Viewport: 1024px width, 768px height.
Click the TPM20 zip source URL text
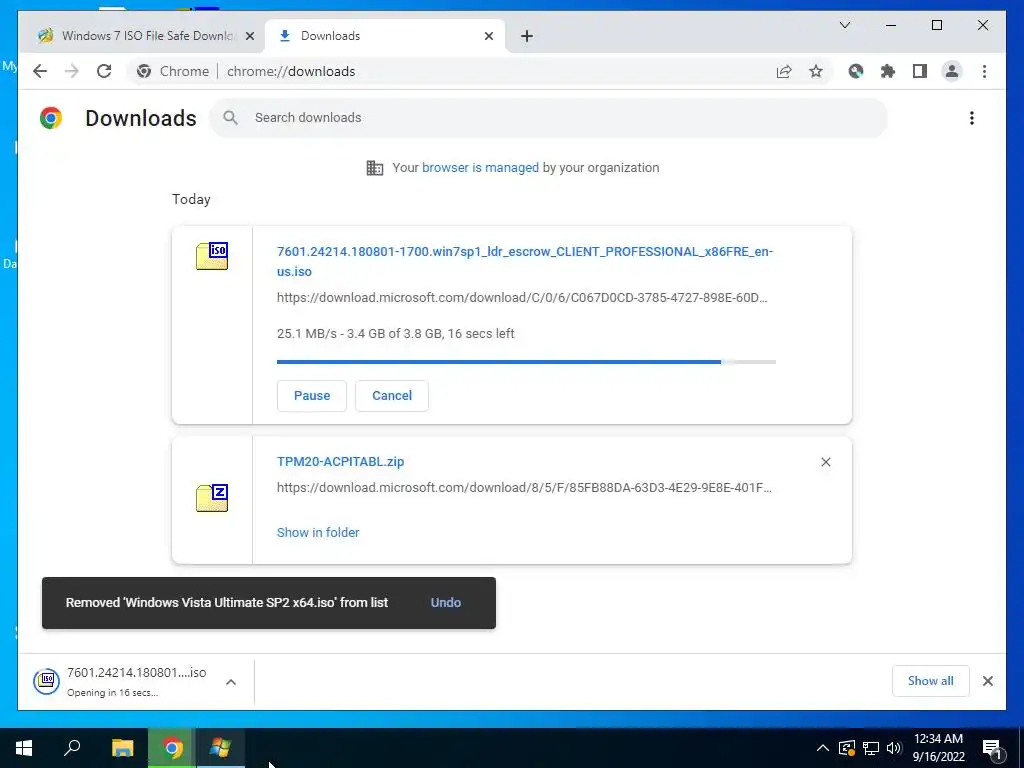524,488
